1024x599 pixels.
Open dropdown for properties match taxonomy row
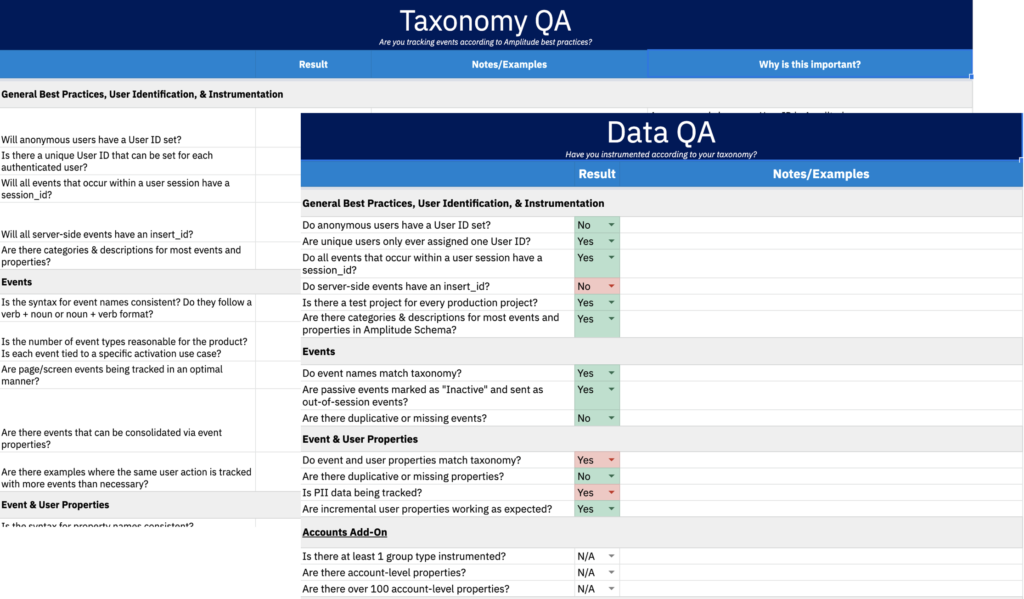pos(611,460)
